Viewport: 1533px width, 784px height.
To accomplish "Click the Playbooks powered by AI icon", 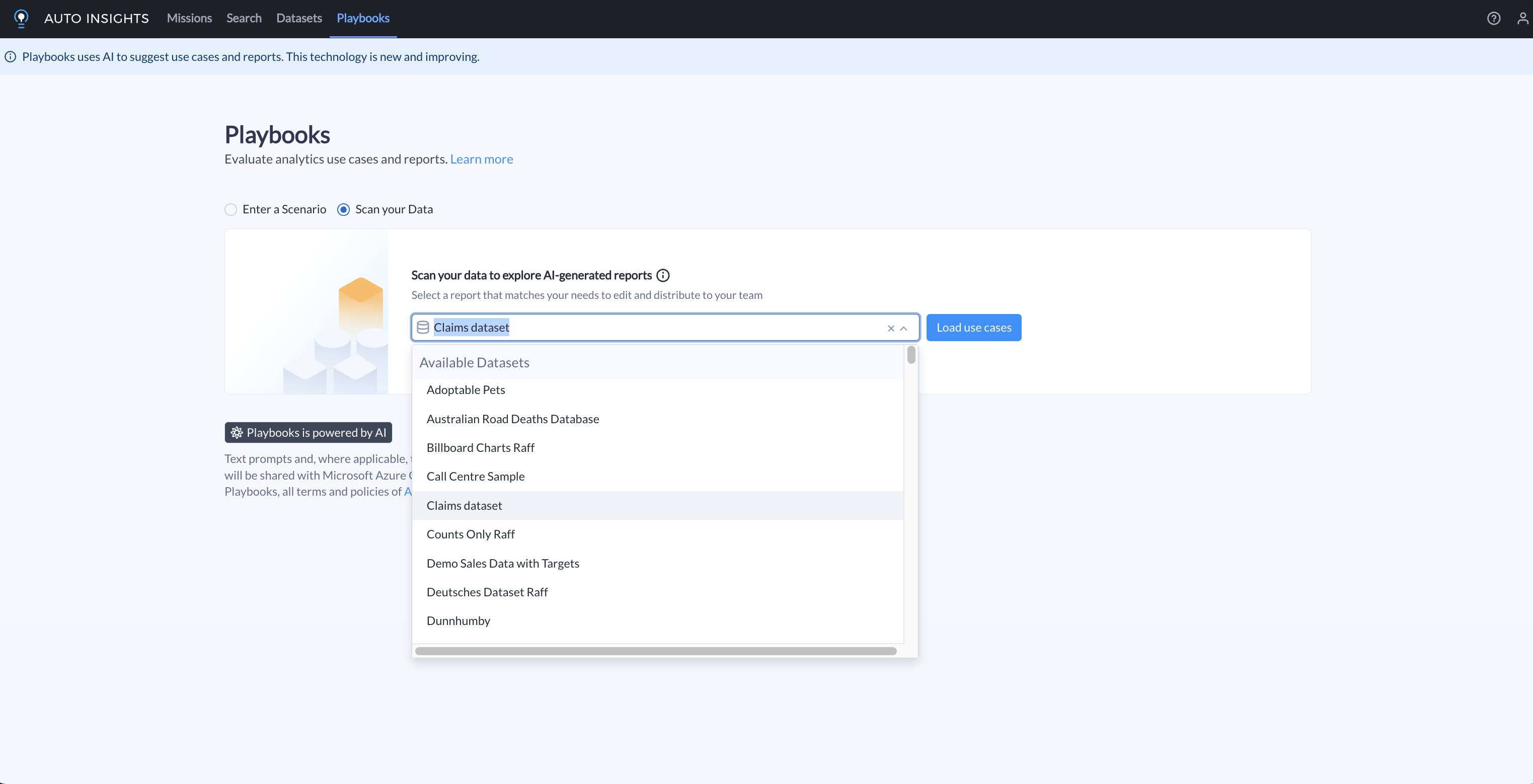I will click(x=237, y=432).
